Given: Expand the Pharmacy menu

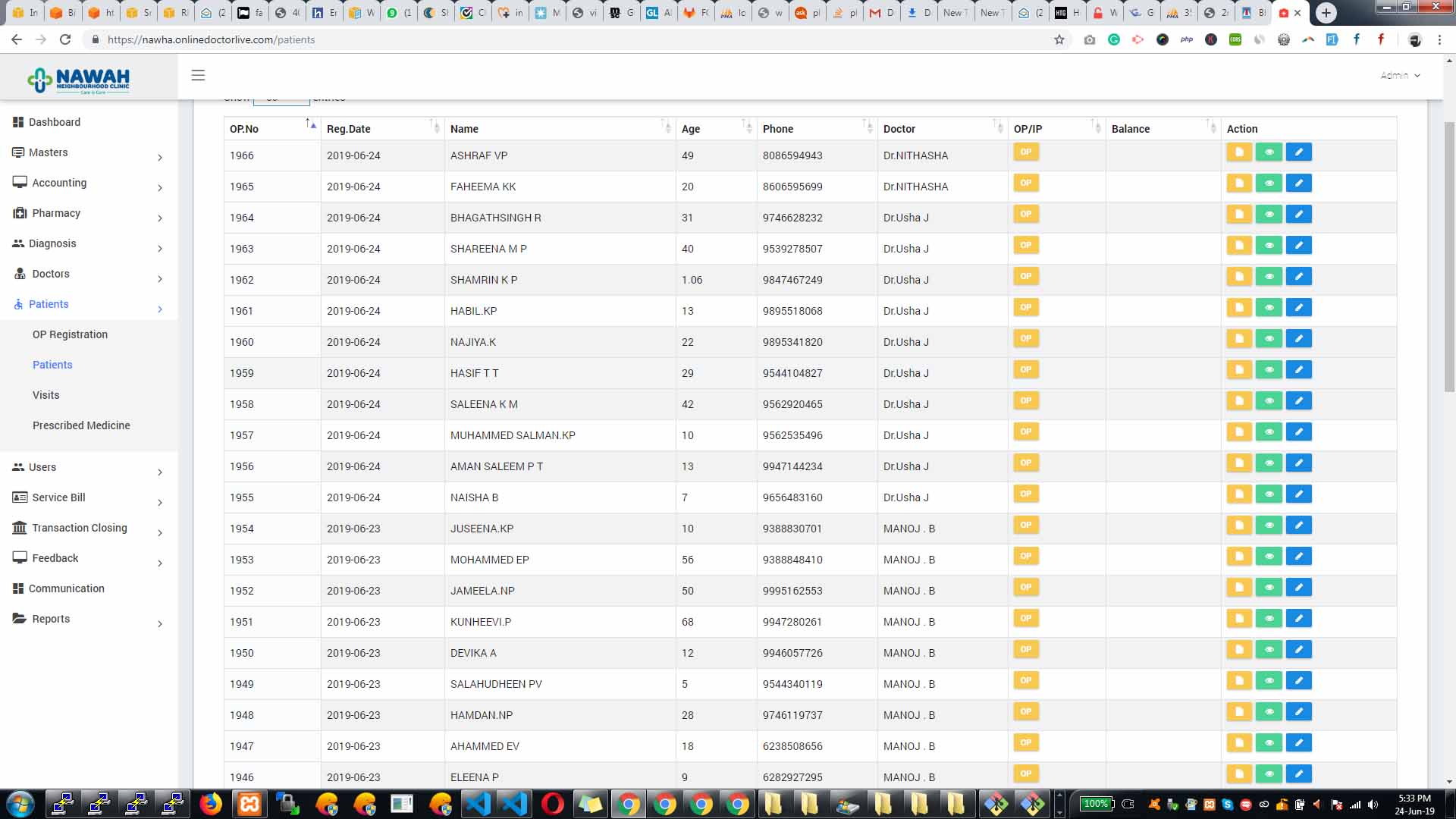Looking at the screenshot, I should click(89, 213).
